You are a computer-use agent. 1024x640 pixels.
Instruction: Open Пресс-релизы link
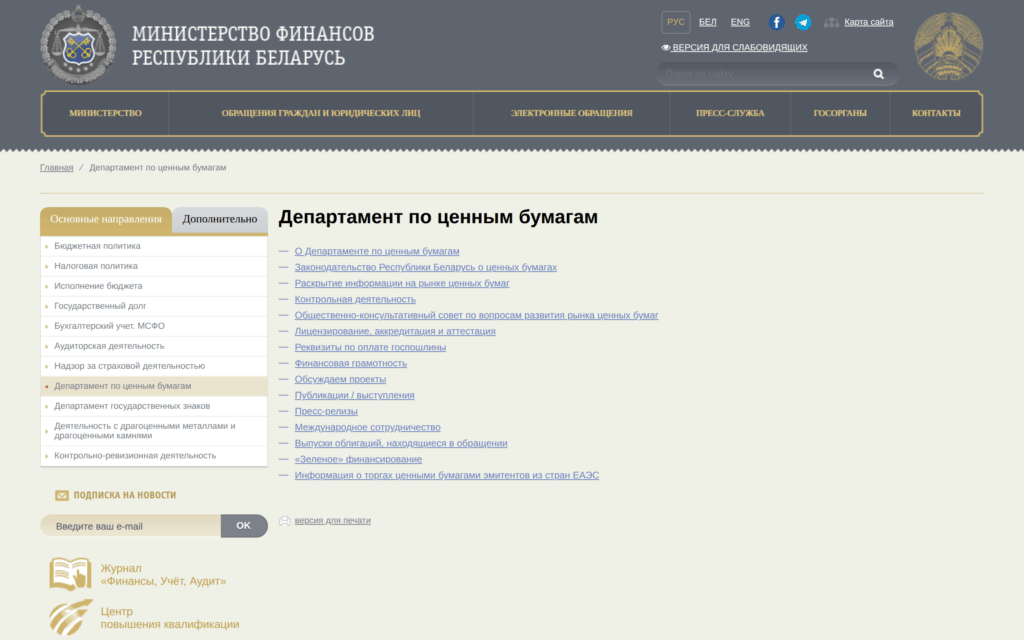[326, 411]
